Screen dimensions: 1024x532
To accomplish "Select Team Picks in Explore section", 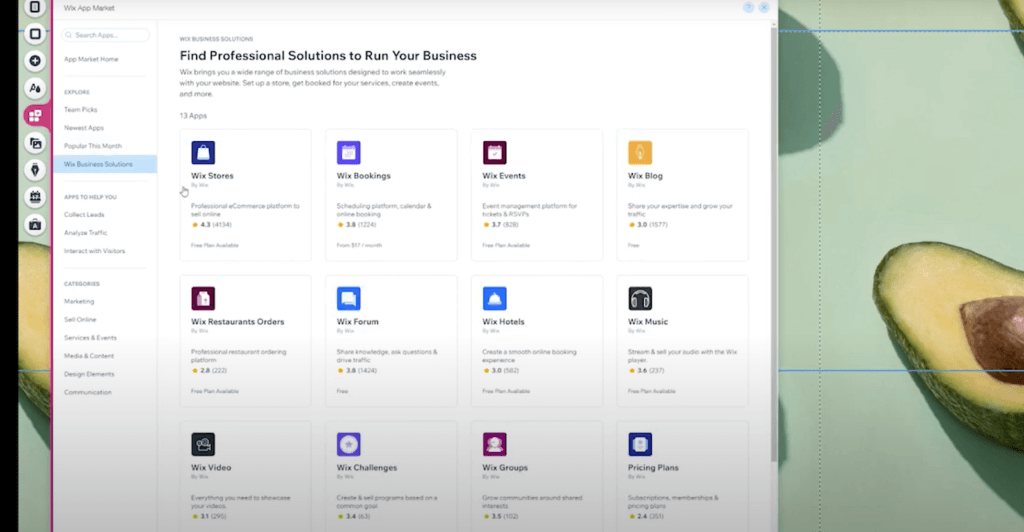I will pyautogui.click(x=80, y=110).
